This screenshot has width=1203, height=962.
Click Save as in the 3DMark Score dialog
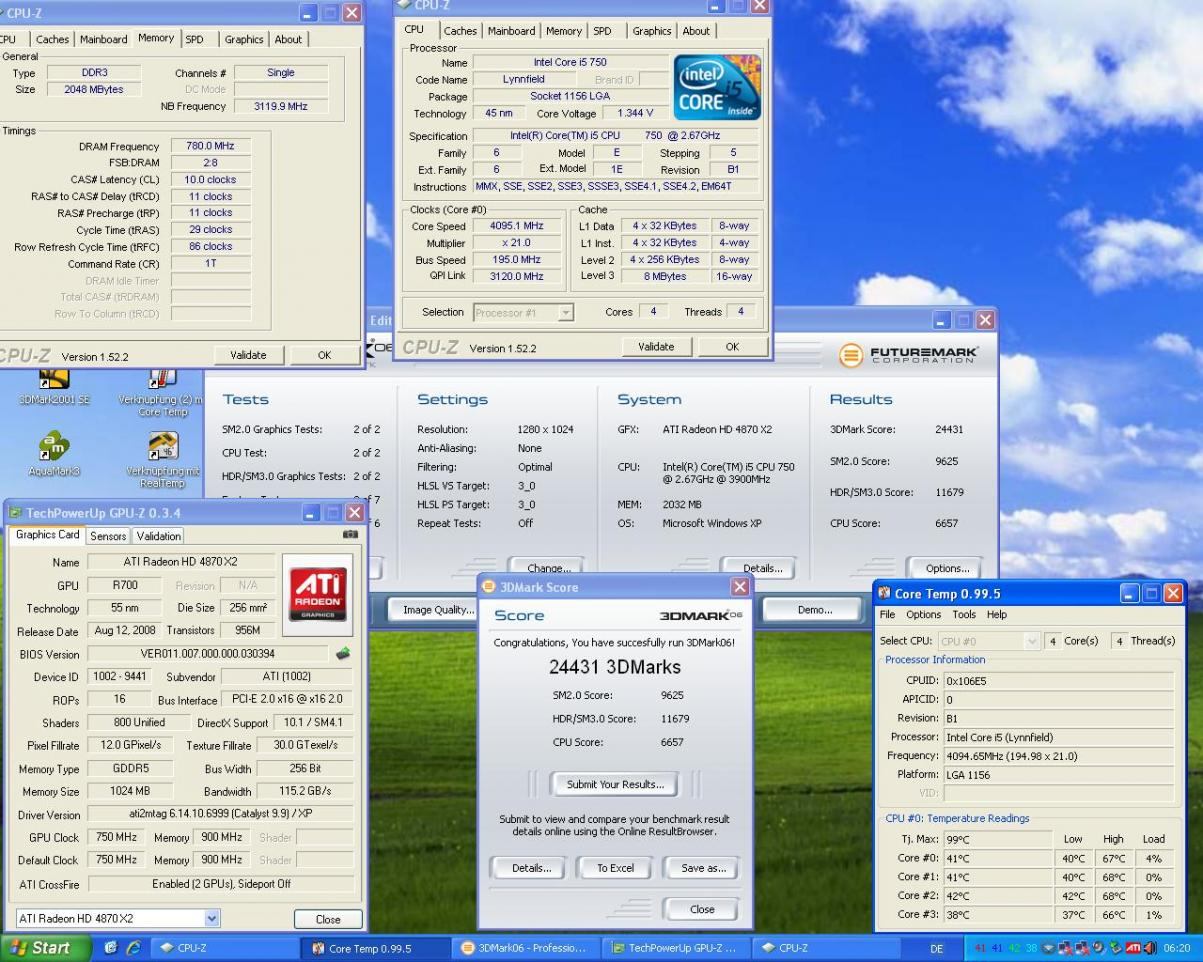tap(703, 868)
